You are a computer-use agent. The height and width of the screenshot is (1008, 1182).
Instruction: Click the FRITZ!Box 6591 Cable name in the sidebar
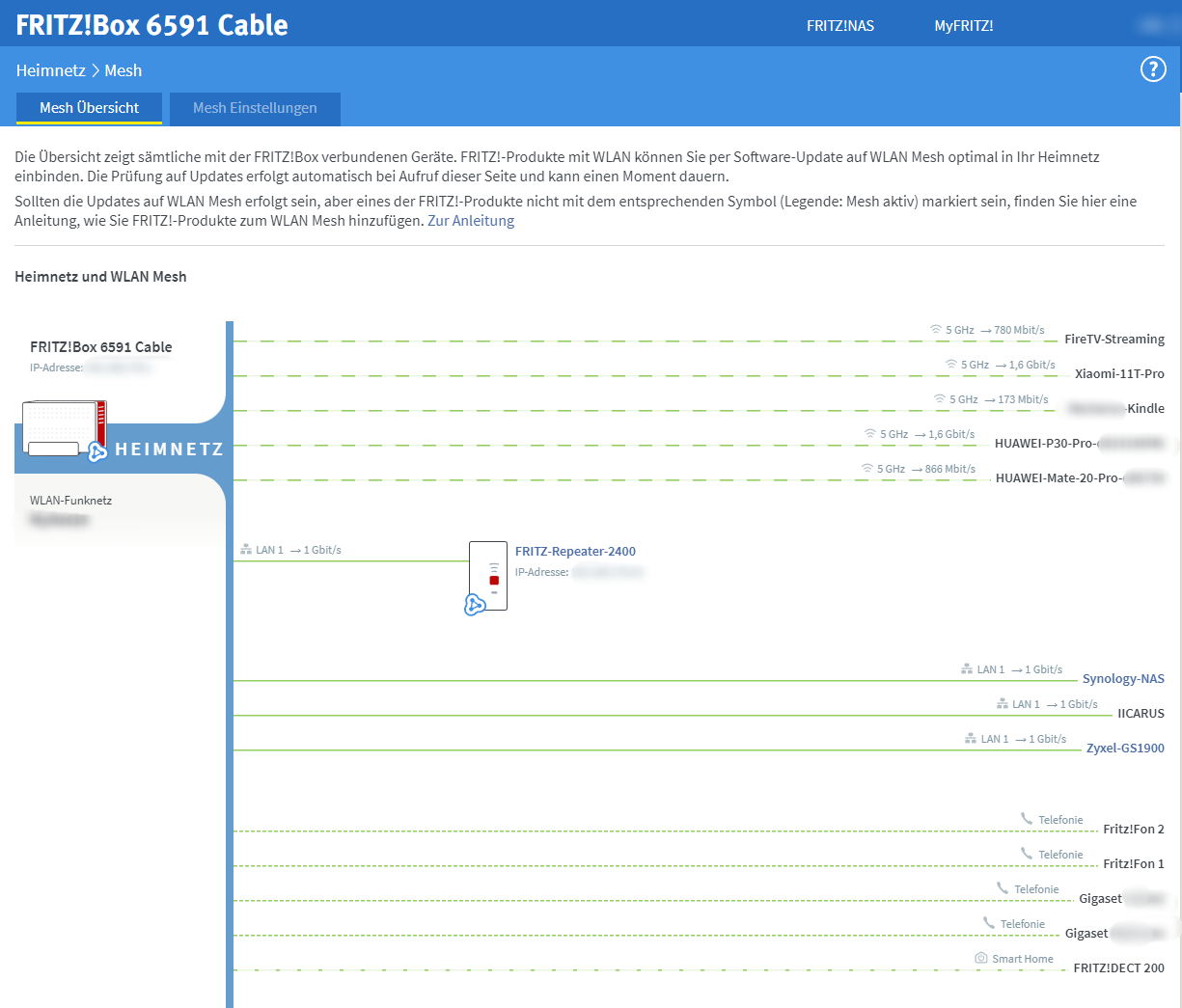[101, 347]
